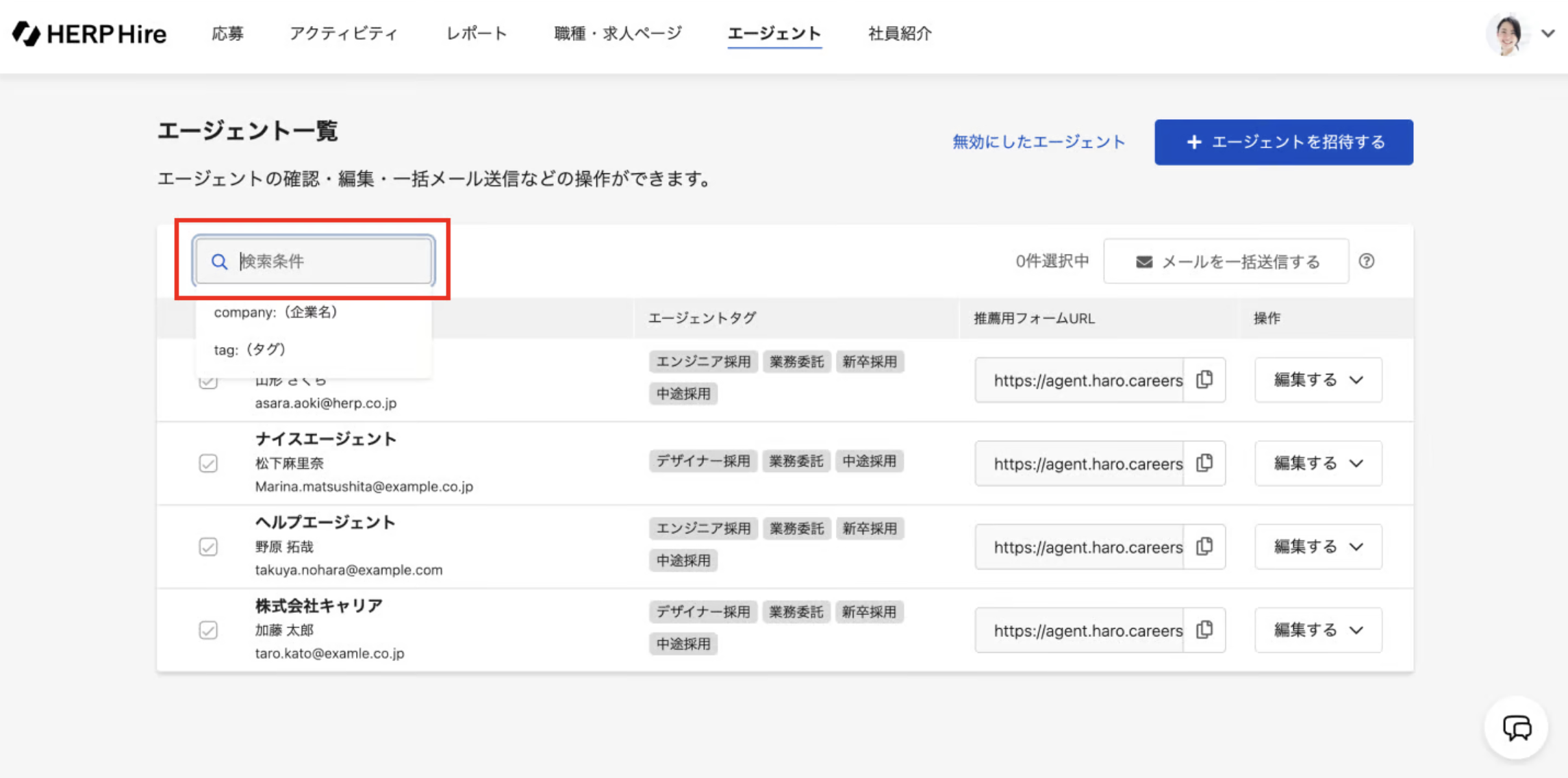Click the HERP Hire logo icon
Image resolution: width=1568 pixels, height=778 pixels.
(27, 34)
